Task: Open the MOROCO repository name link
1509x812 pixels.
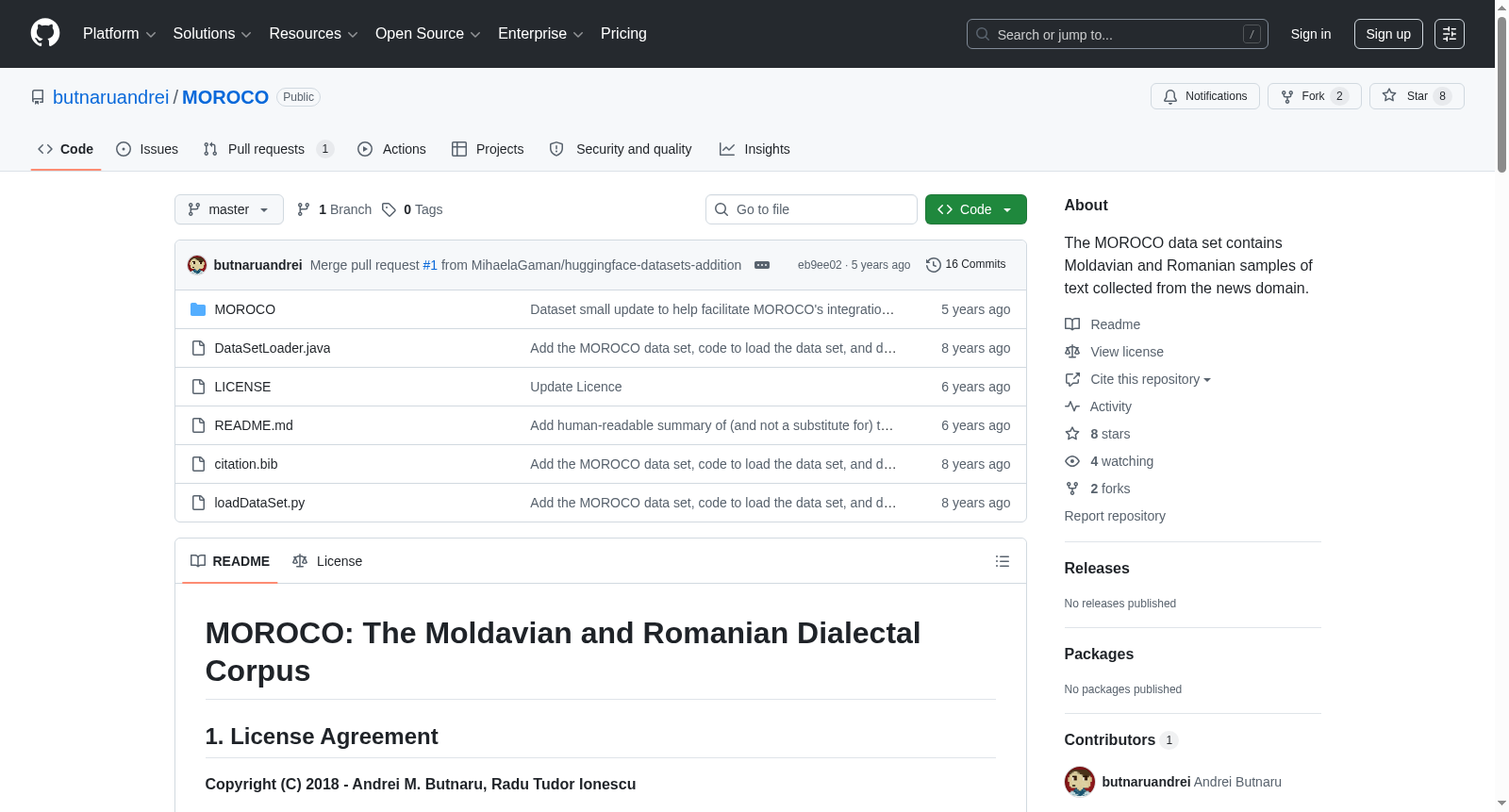Action: tap(225, 97)
